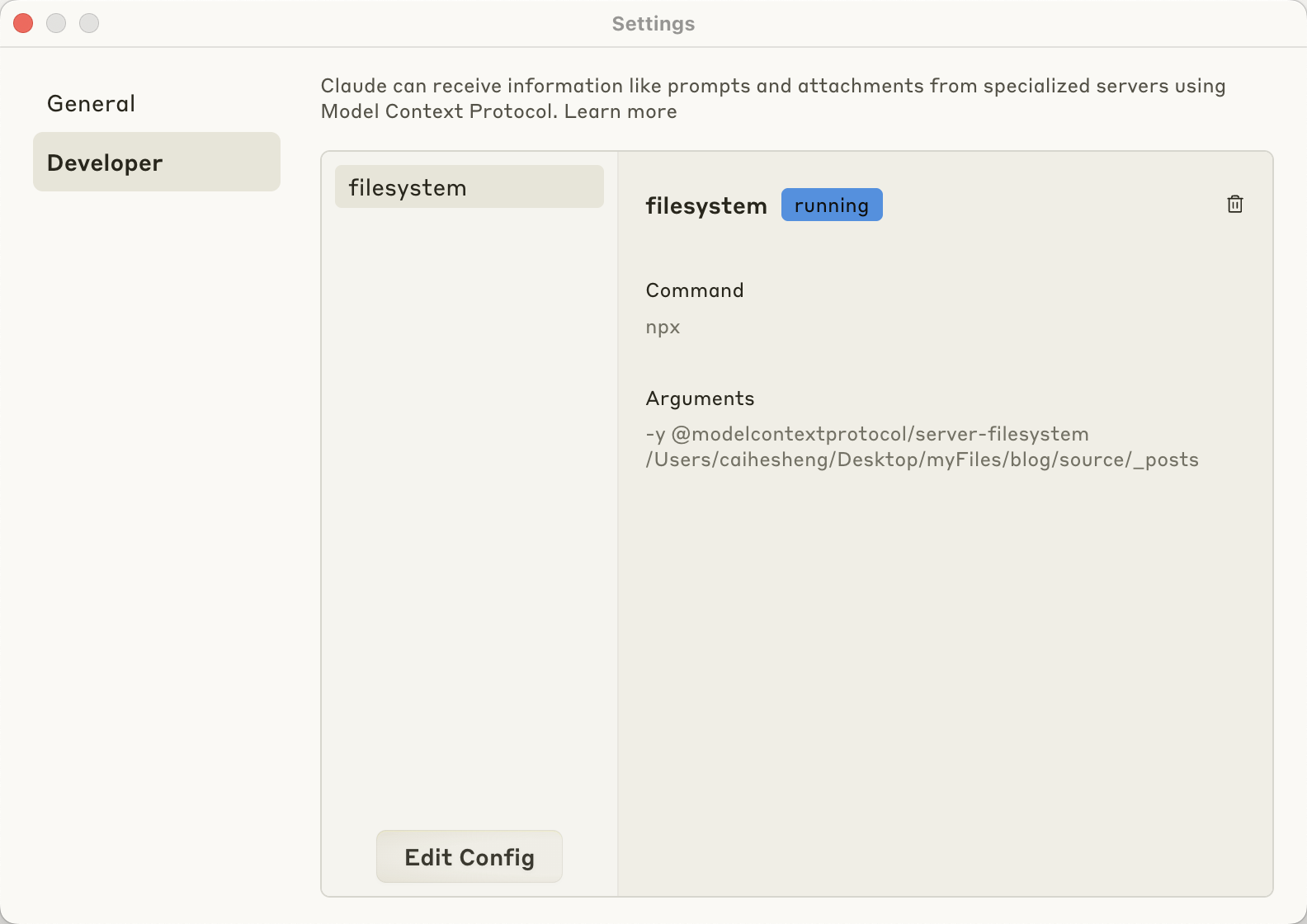Click the 'Claude can receive information' description line
The width and height of the screenshot is (1307, 924).
(772, 86)
